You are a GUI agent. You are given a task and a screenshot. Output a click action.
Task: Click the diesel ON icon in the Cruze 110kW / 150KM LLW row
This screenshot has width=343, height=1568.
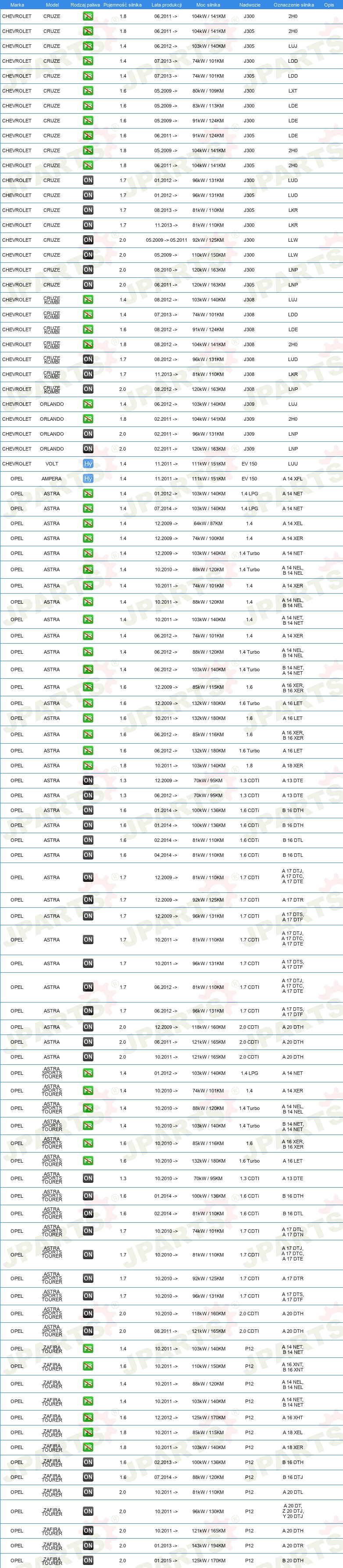88,255
